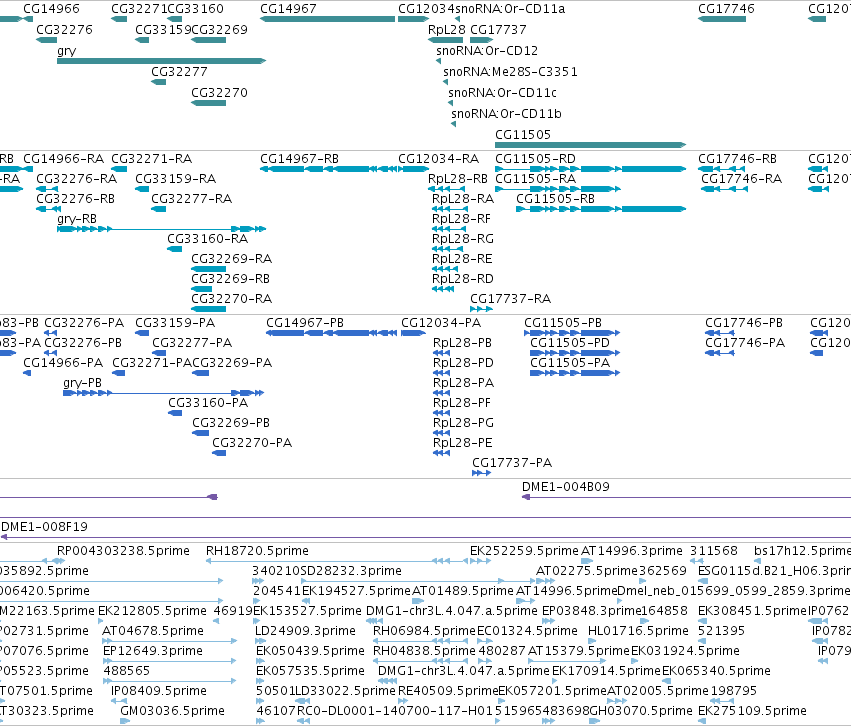Open the CG12034-PA protein feature
Image resolution: width=851 pixels, height=726 pixels.
413,333
